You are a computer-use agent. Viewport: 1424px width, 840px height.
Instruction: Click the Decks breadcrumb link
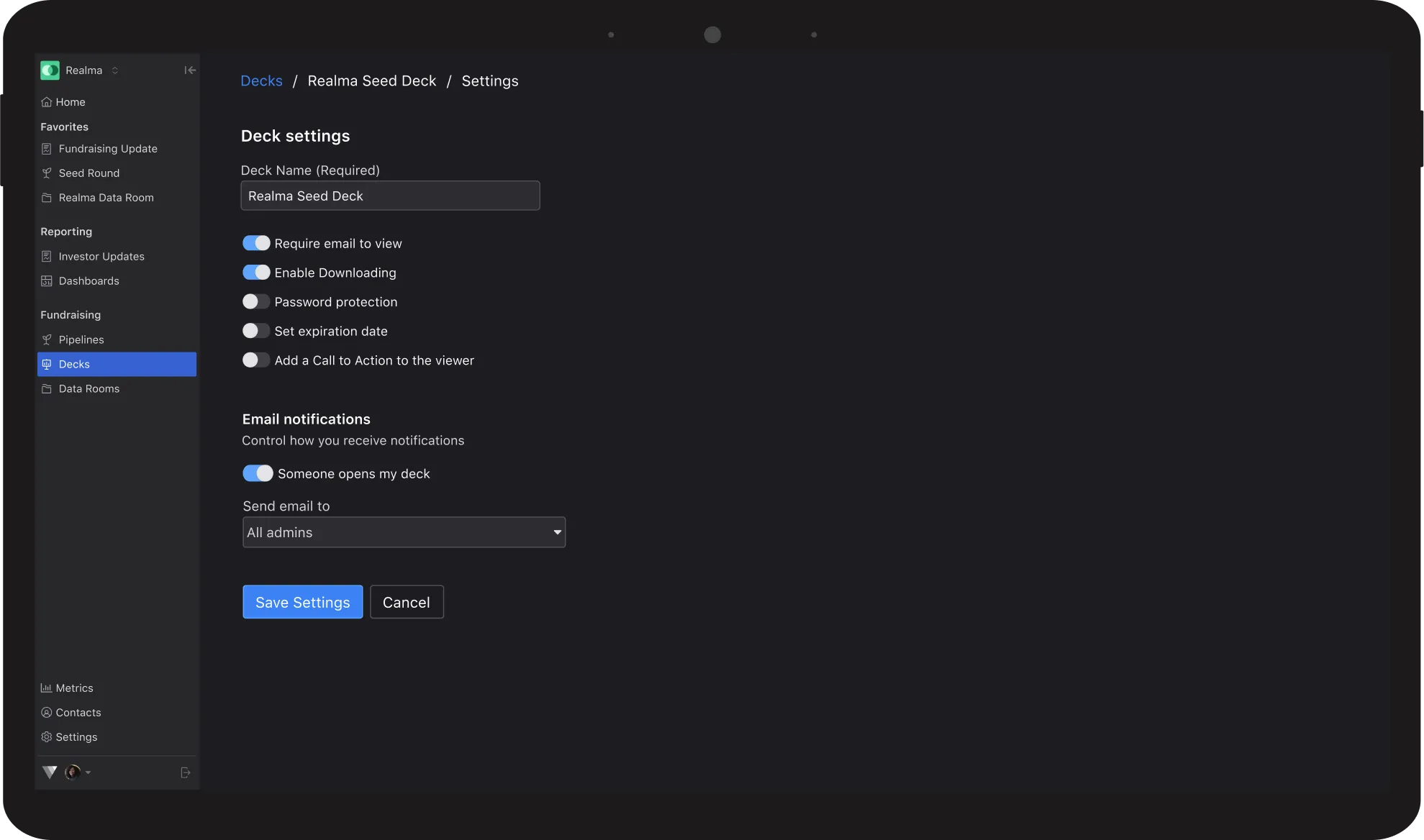261,81
